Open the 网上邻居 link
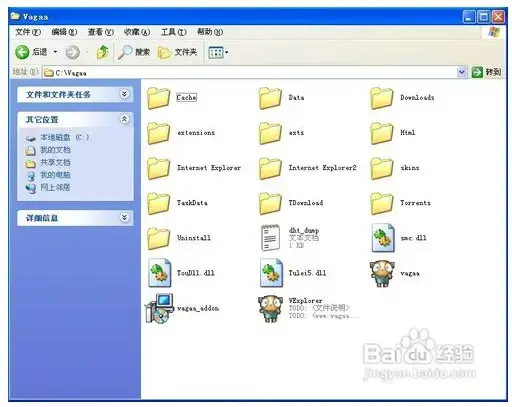This screenshot has width=512, height=407. pos(48,188)
